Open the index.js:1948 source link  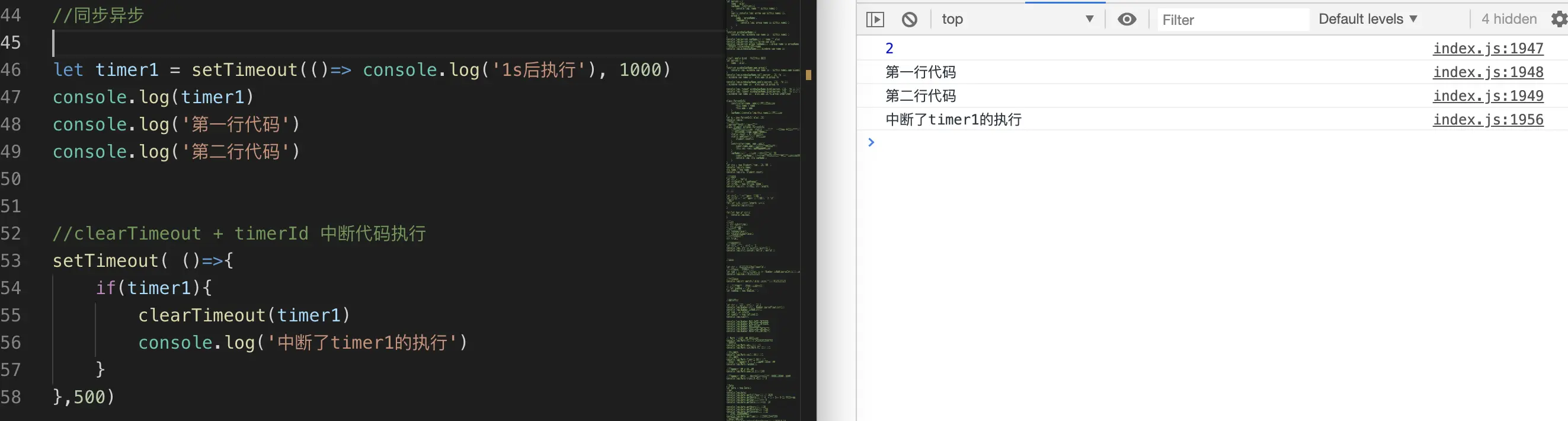point(1487,72)
